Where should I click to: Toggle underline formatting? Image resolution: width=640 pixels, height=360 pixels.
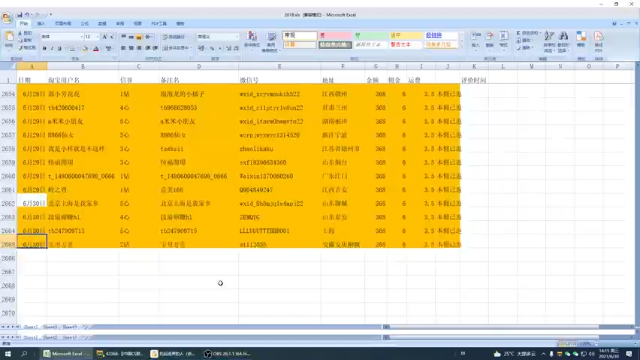coord(60,49)
